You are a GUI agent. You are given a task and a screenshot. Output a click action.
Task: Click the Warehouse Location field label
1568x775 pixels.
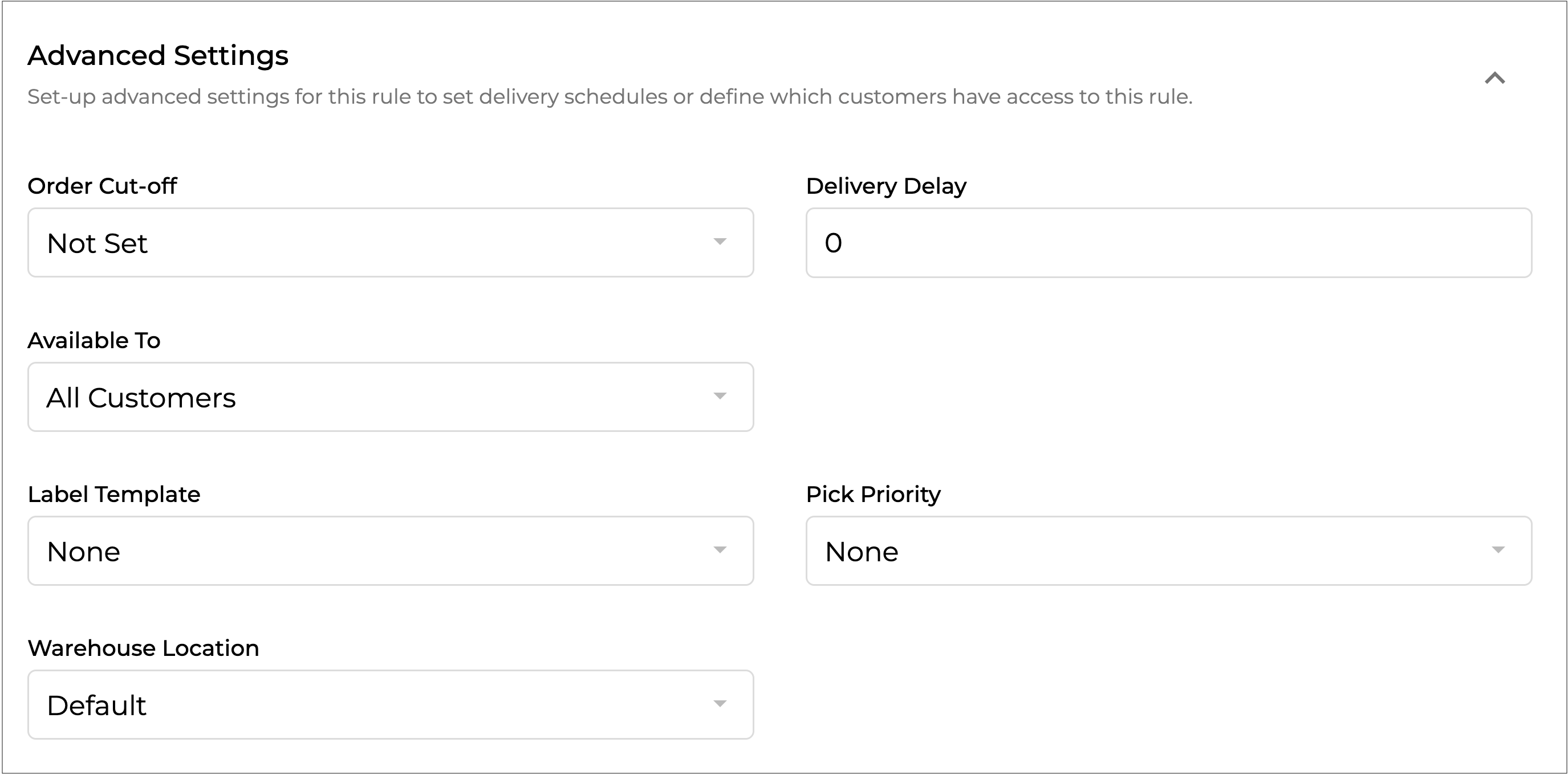click(143, 648)
